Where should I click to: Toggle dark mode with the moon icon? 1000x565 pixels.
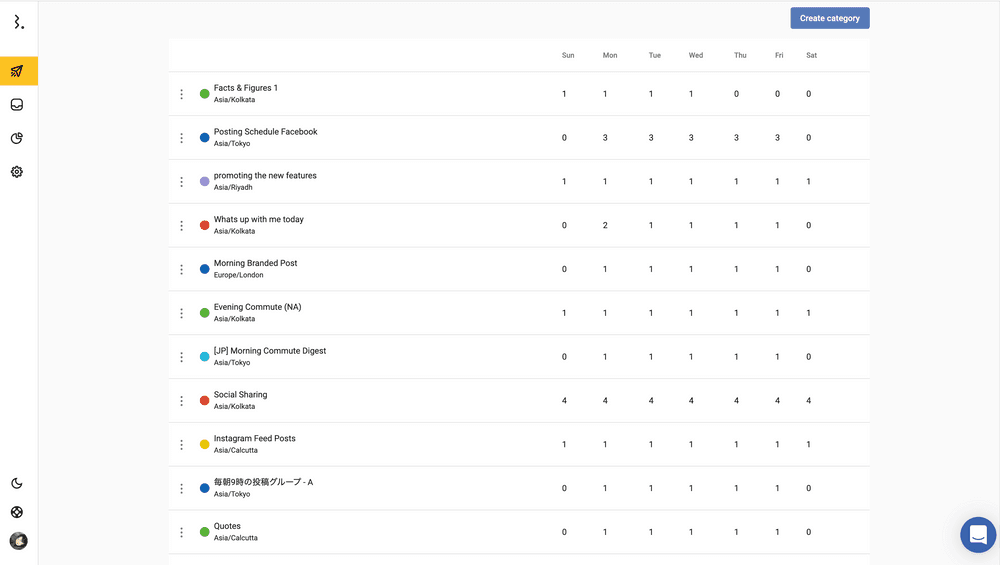coord(18,484)
